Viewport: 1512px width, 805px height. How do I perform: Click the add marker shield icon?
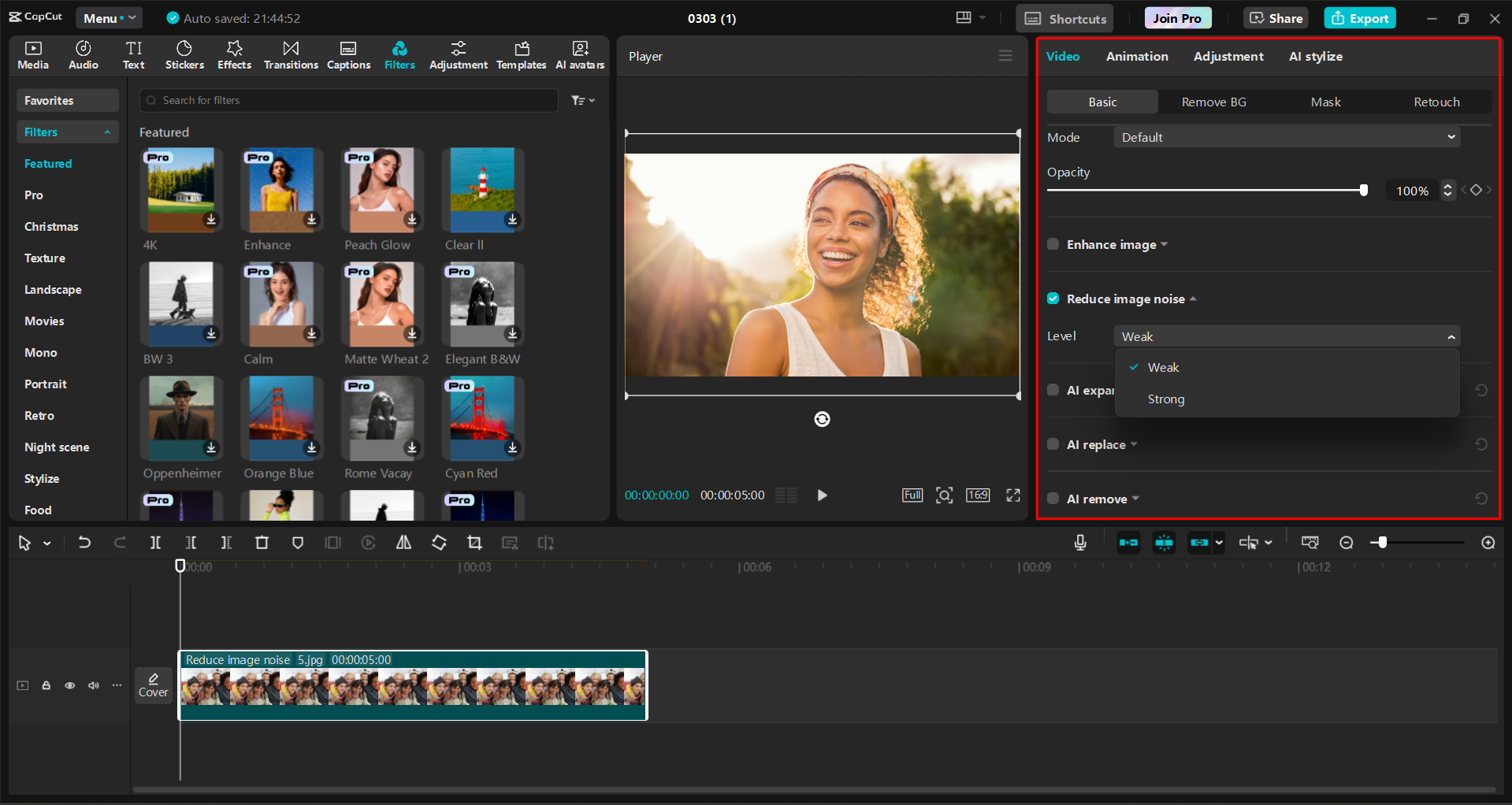(x=298, y=543)
